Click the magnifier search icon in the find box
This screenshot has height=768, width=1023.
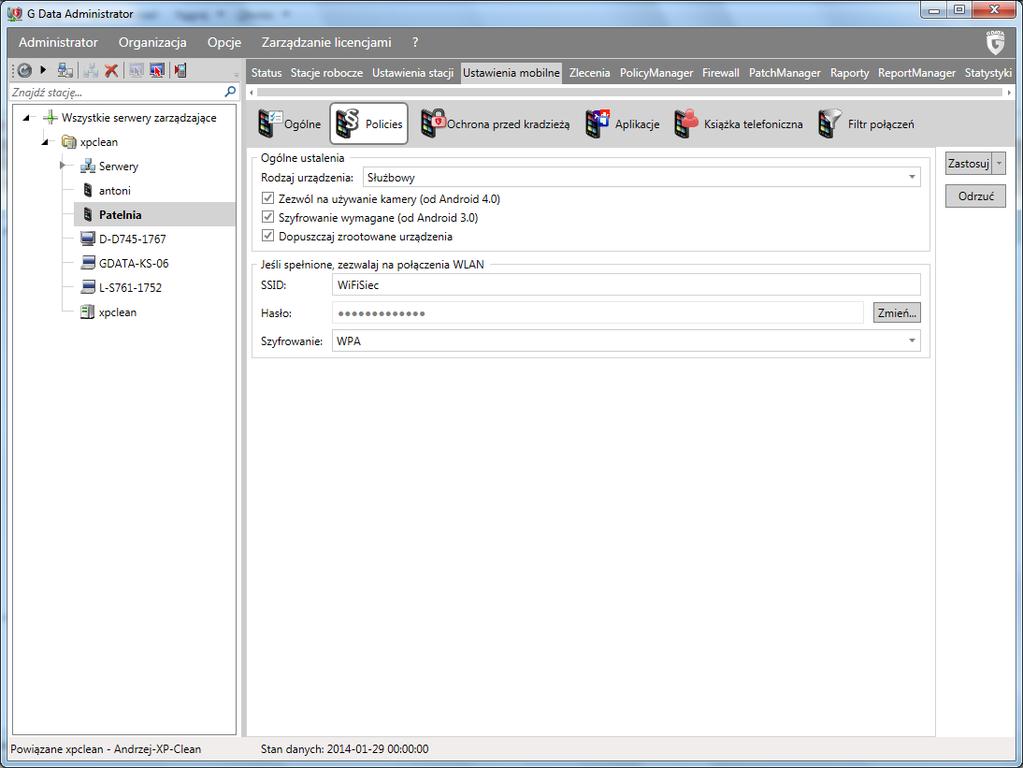[x=230, y=91]
